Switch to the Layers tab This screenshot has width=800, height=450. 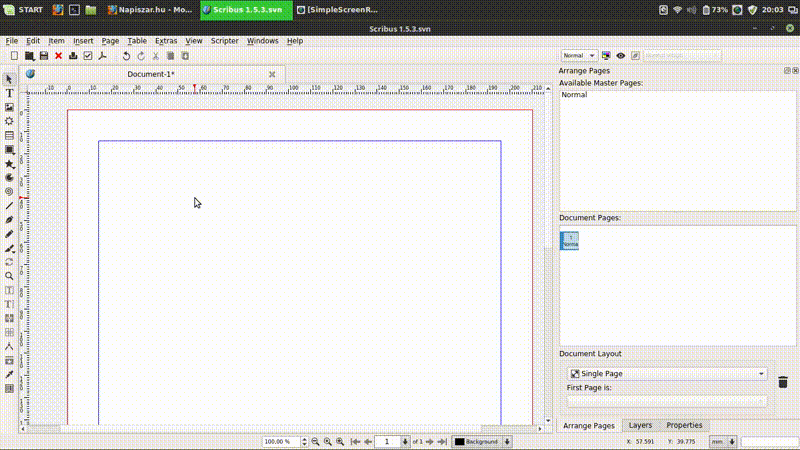640,426
